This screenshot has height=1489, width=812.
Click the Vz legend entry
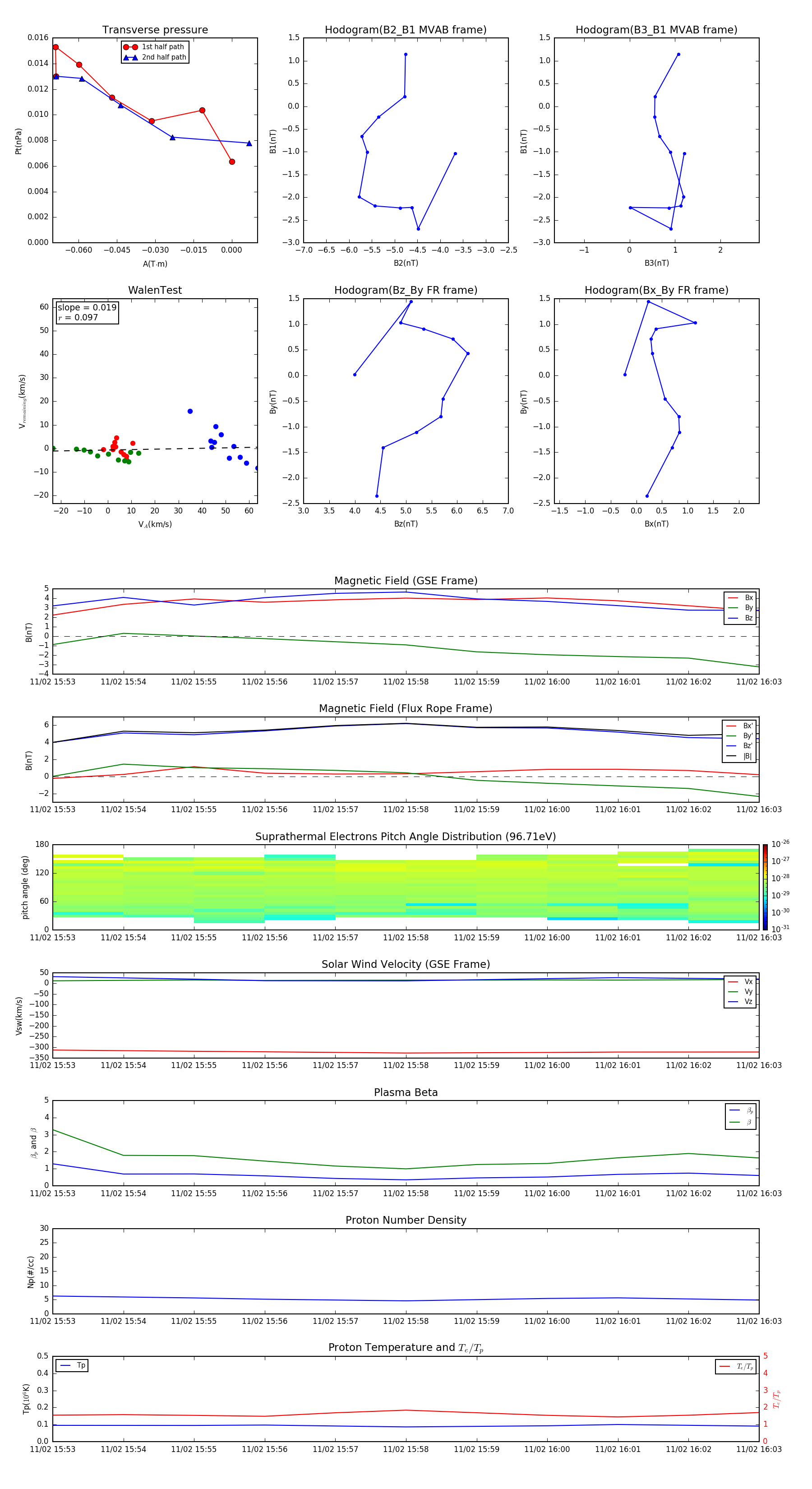click(740, 1002)
